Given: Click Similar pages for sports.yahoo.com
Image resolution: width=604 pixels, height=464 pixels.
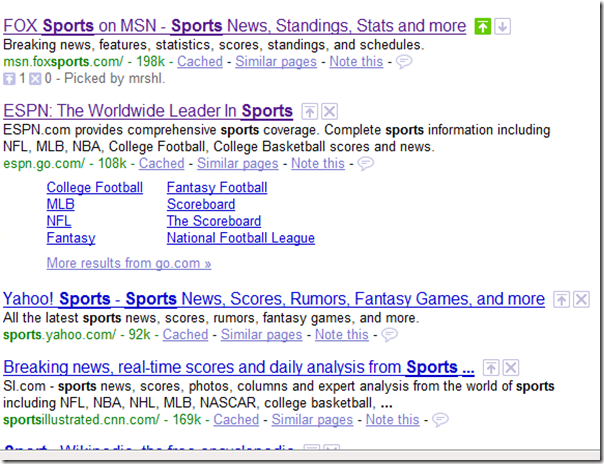Looking at the screenshot, I should pyautogui.click(x=262, y=335).
